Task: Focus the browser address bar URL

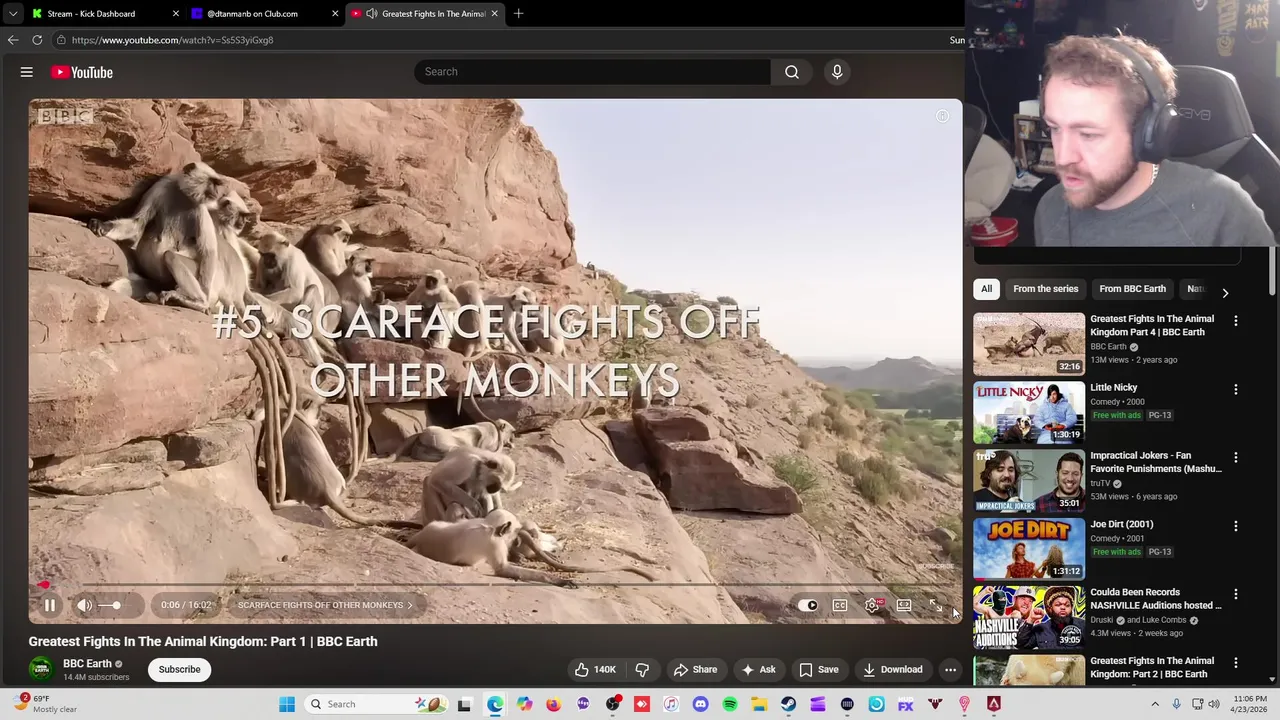Action: [x=172, y=40]
